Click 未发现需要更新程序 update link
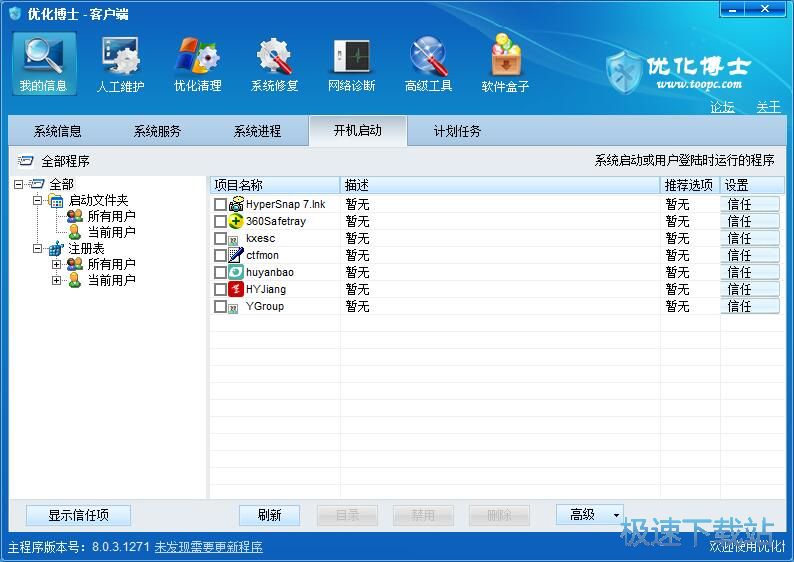 click(x=208, y=547)
